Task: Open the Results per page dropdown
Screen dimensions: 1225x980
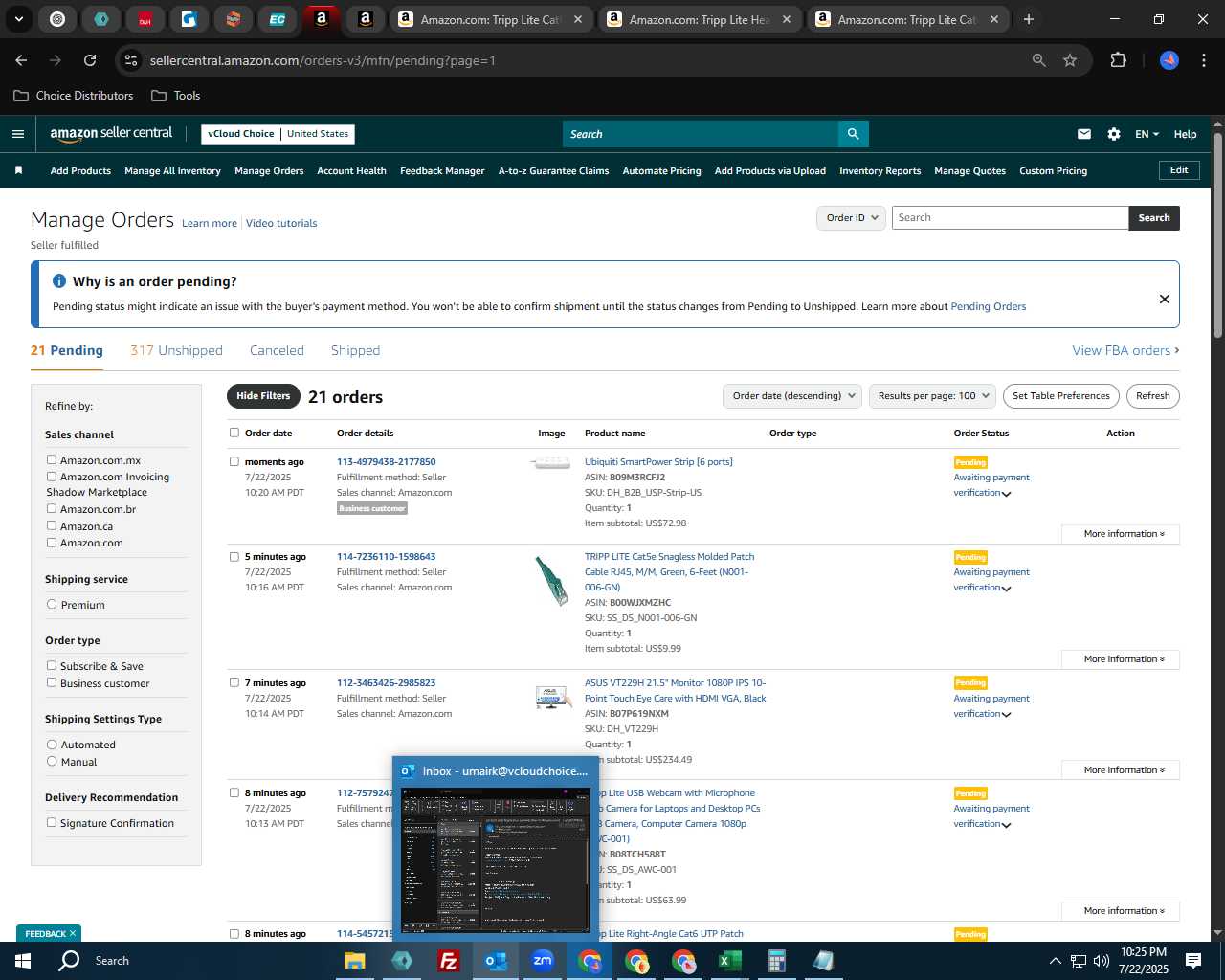Action: click(933, 396)
